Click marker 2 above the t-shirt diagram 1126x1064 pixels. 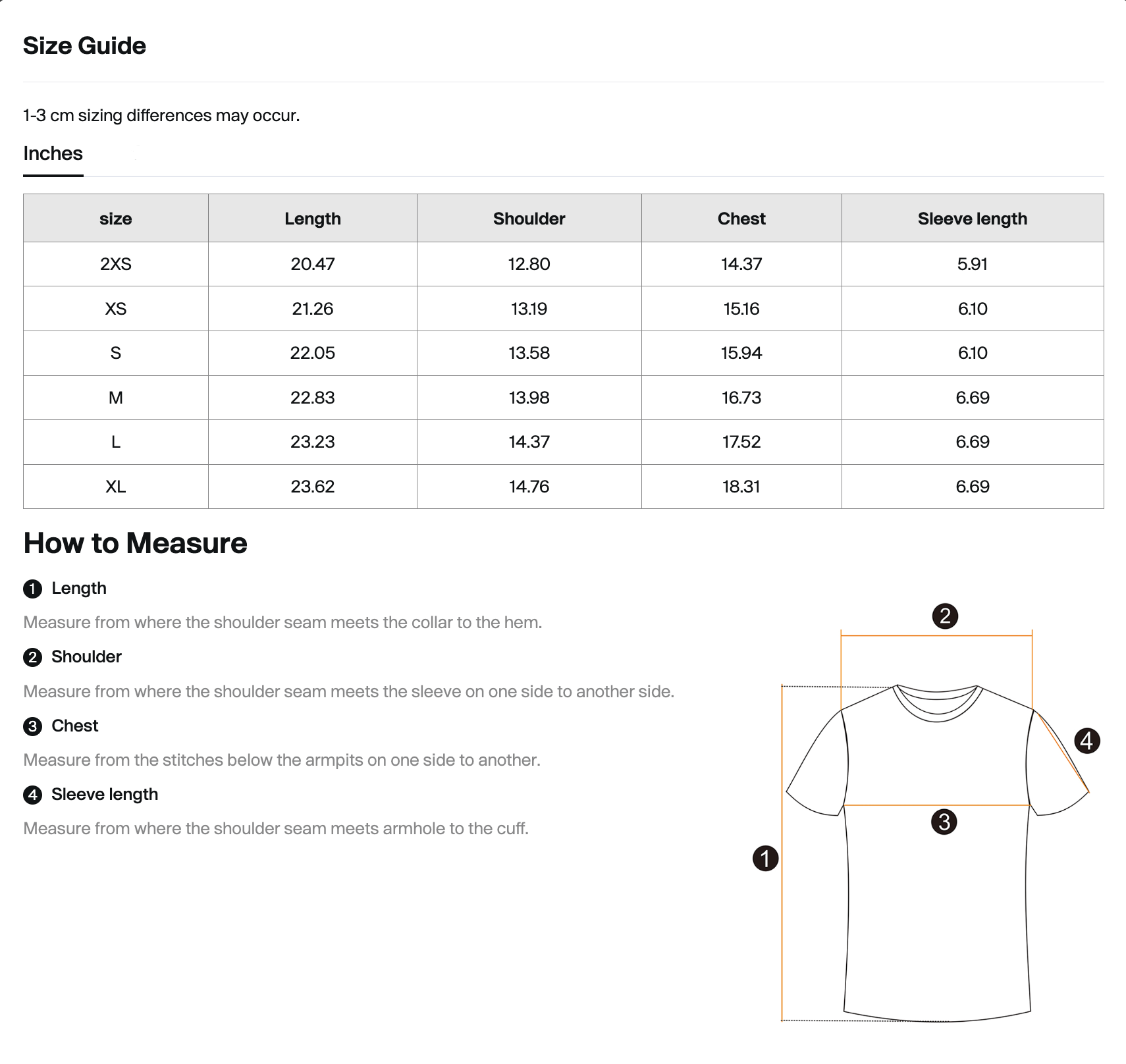pos(945,616)
